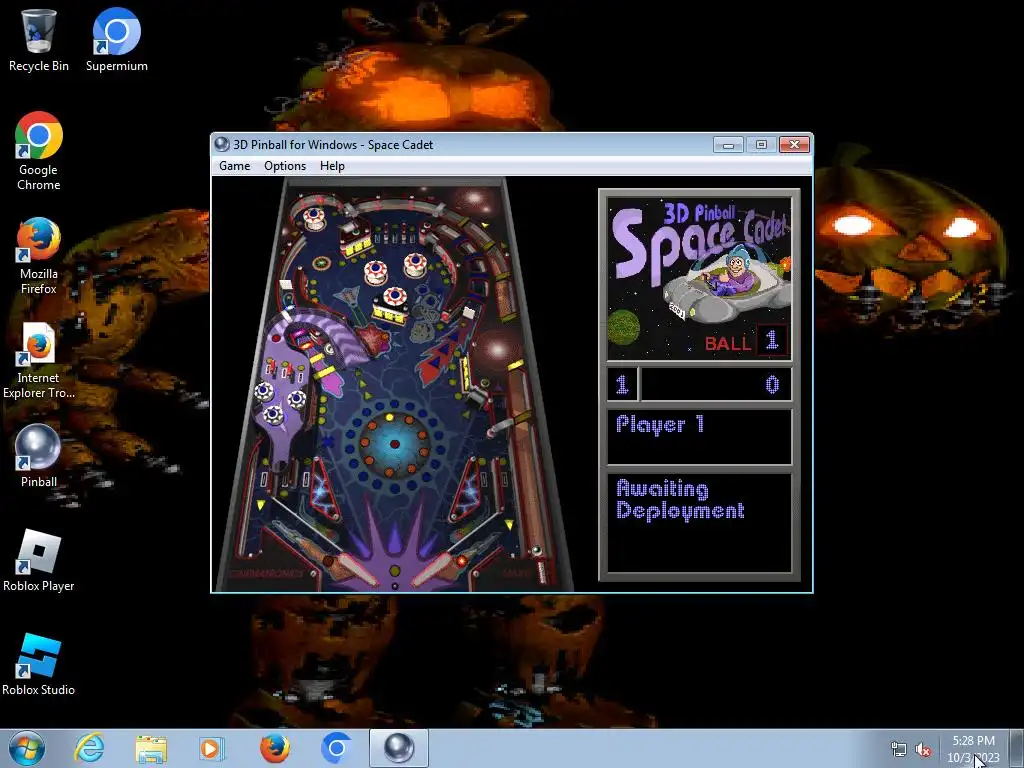Click the Space Cadet logo artwork
The width and height of the screenshot is (1024, 768).
point(699,279)
